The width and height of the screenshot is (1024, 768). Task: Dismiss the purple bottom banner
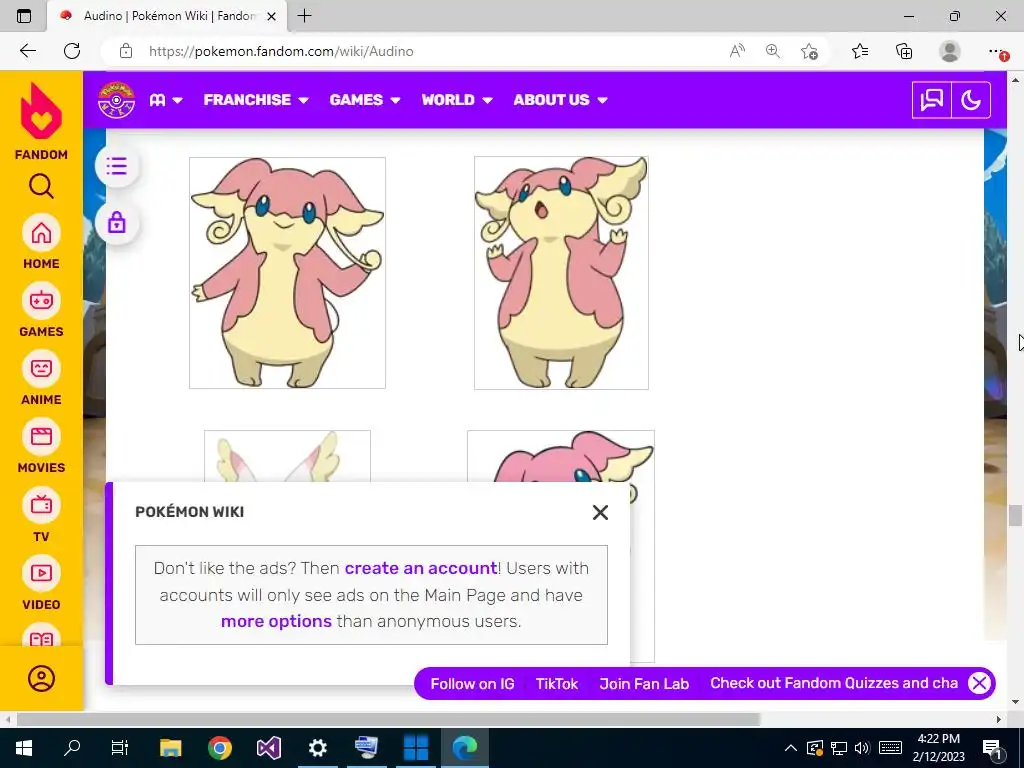pos(979,684)
